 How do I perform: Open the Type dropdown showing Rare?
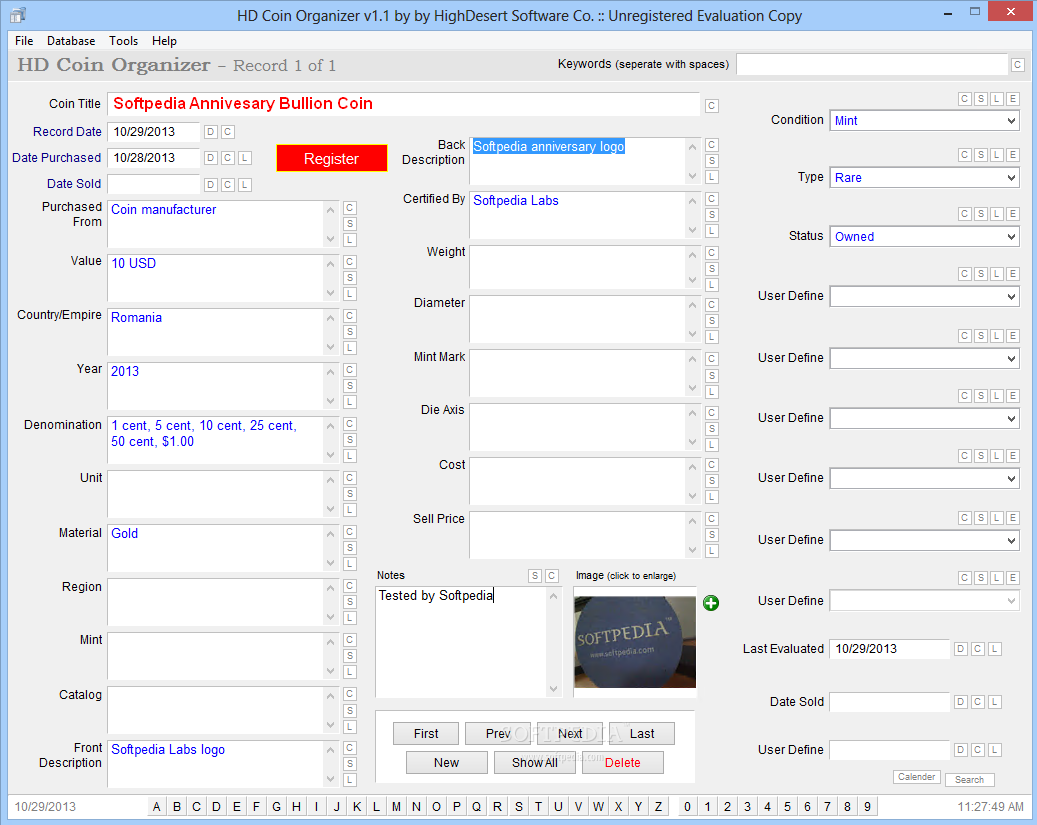(924, 178)
